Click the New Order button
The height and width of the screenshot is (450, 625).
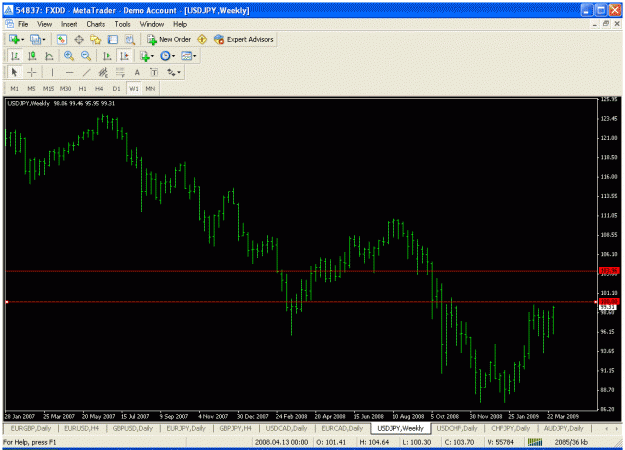tap(169, 39)
